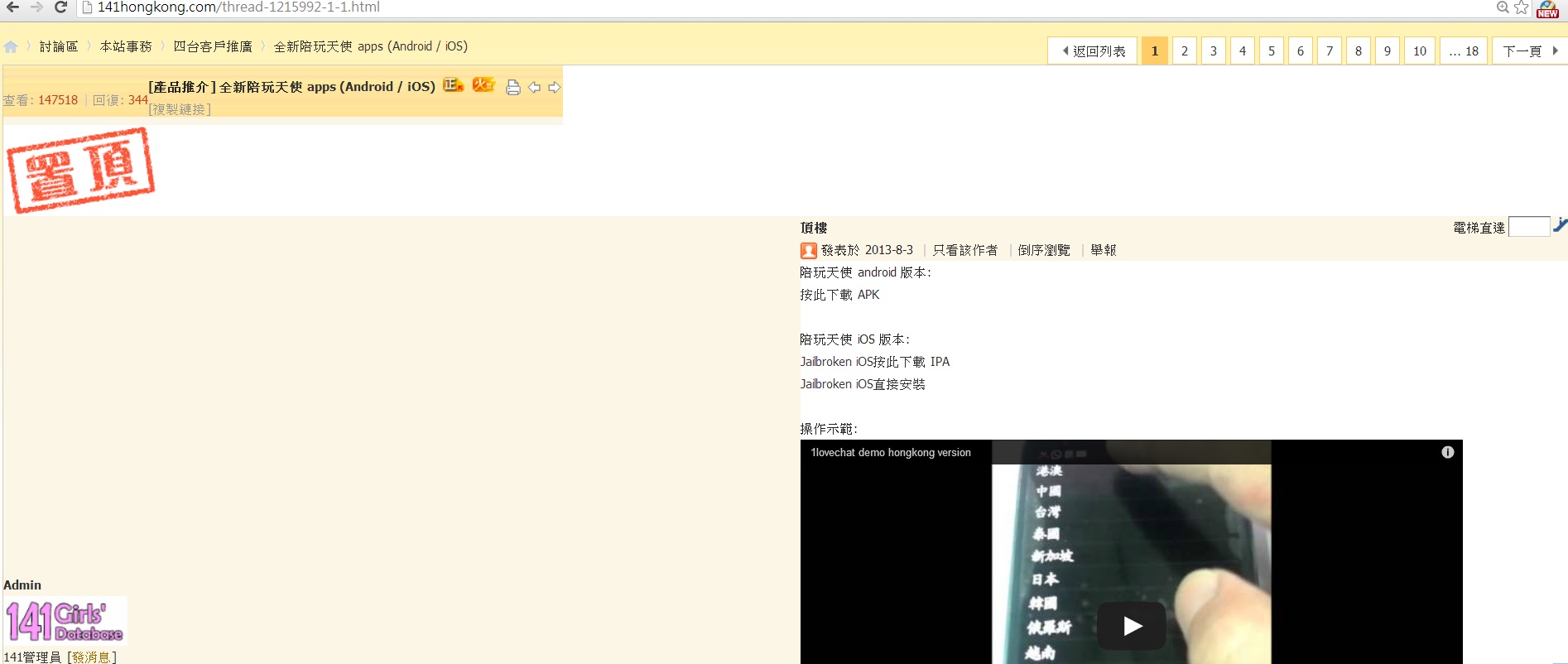Go to next thread with the right arrow icon
This screenshot has width=1568, height=664.
click(555, 87)
